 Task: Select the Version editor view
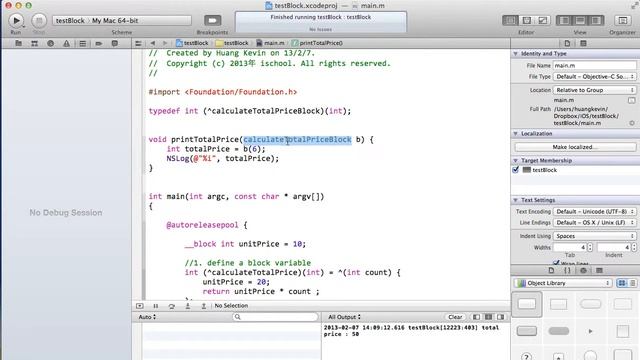pos(542,20)
